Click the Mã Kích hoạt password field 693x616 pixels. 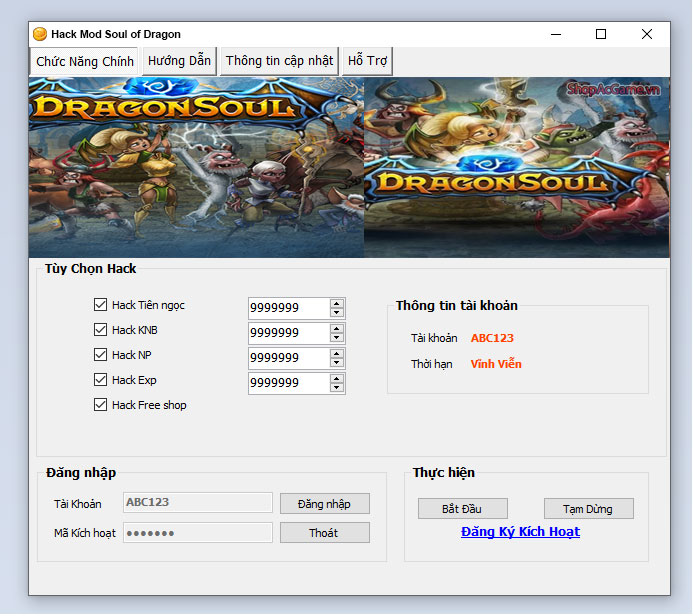pos(197,533)
